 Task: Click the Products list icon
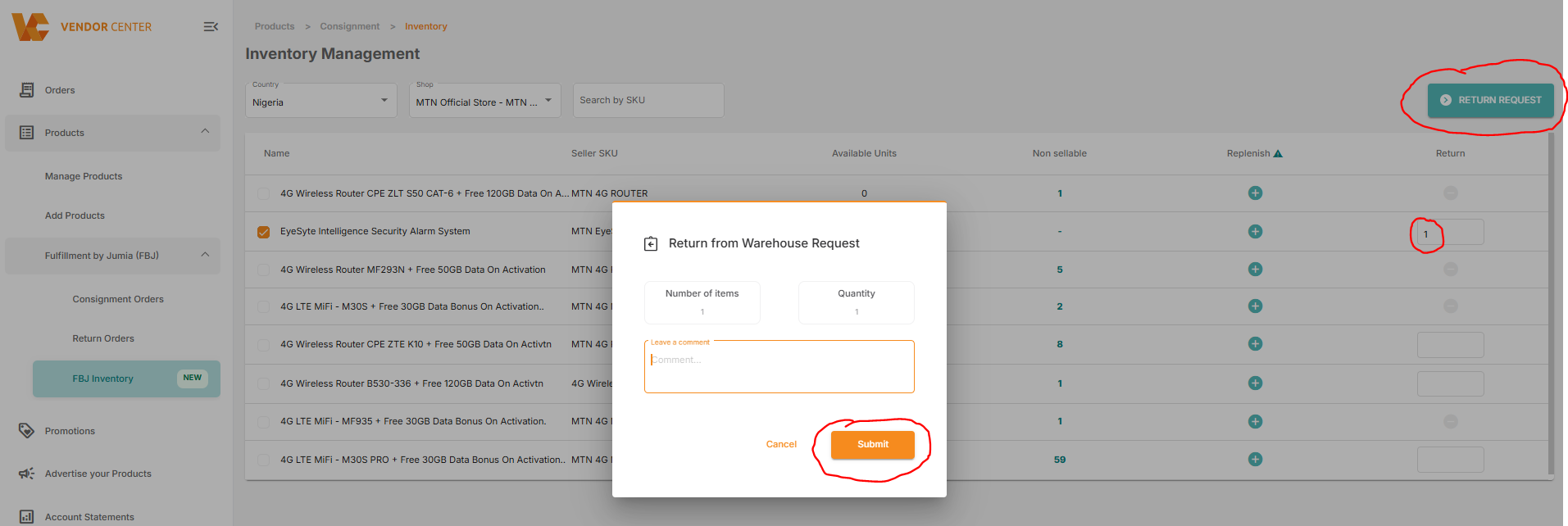click(26, 133)
